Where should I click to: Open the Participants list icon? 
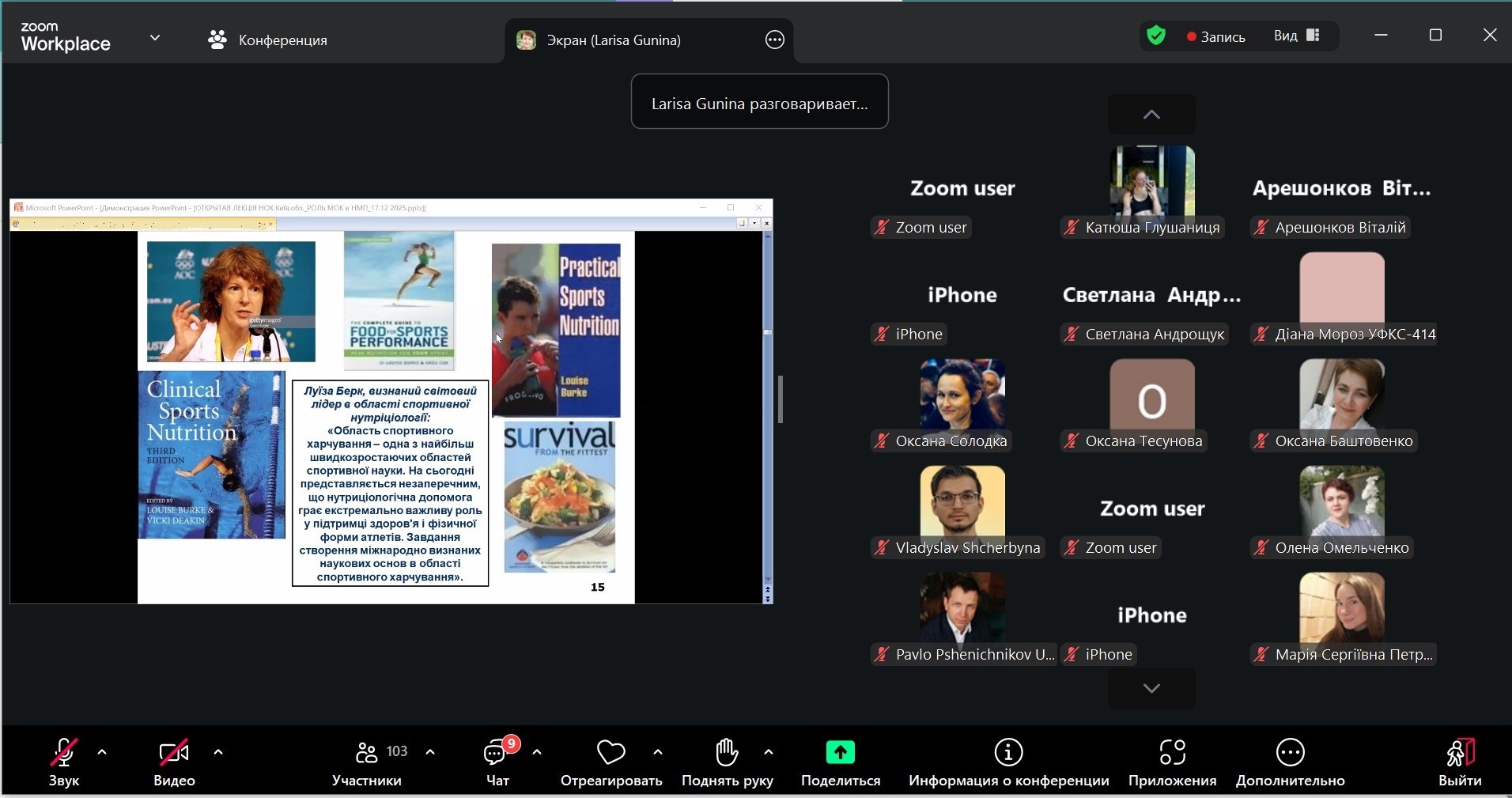[367, 753]
